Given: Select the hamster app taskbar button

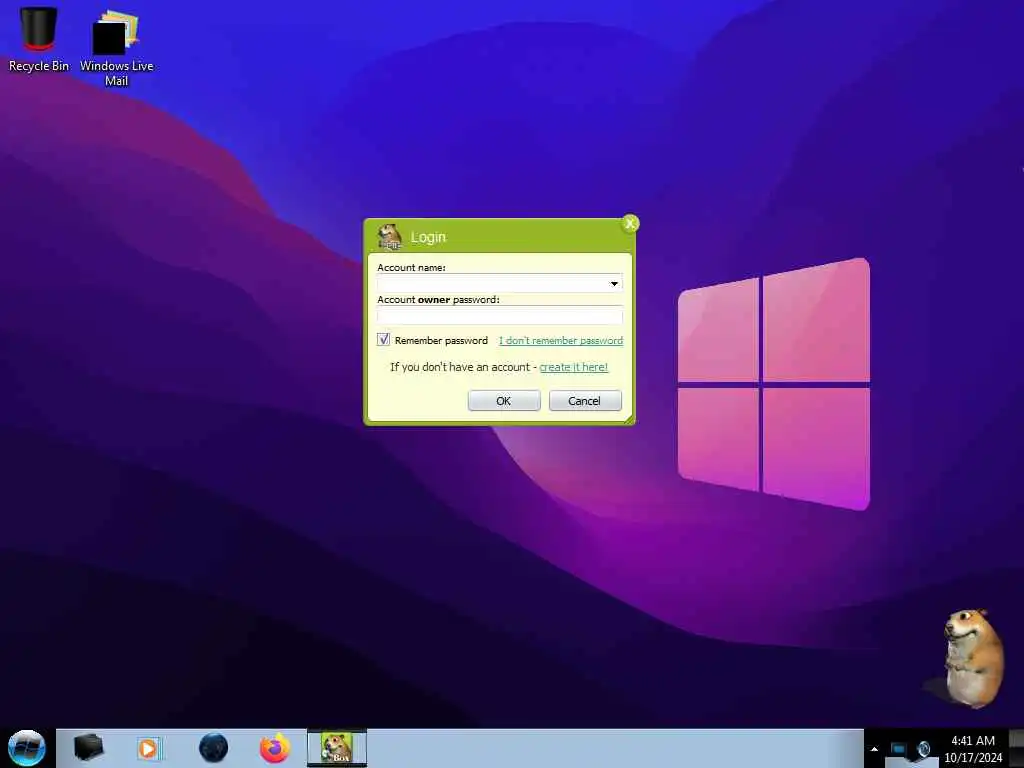Looking at the screenshot, I should 337,748.
